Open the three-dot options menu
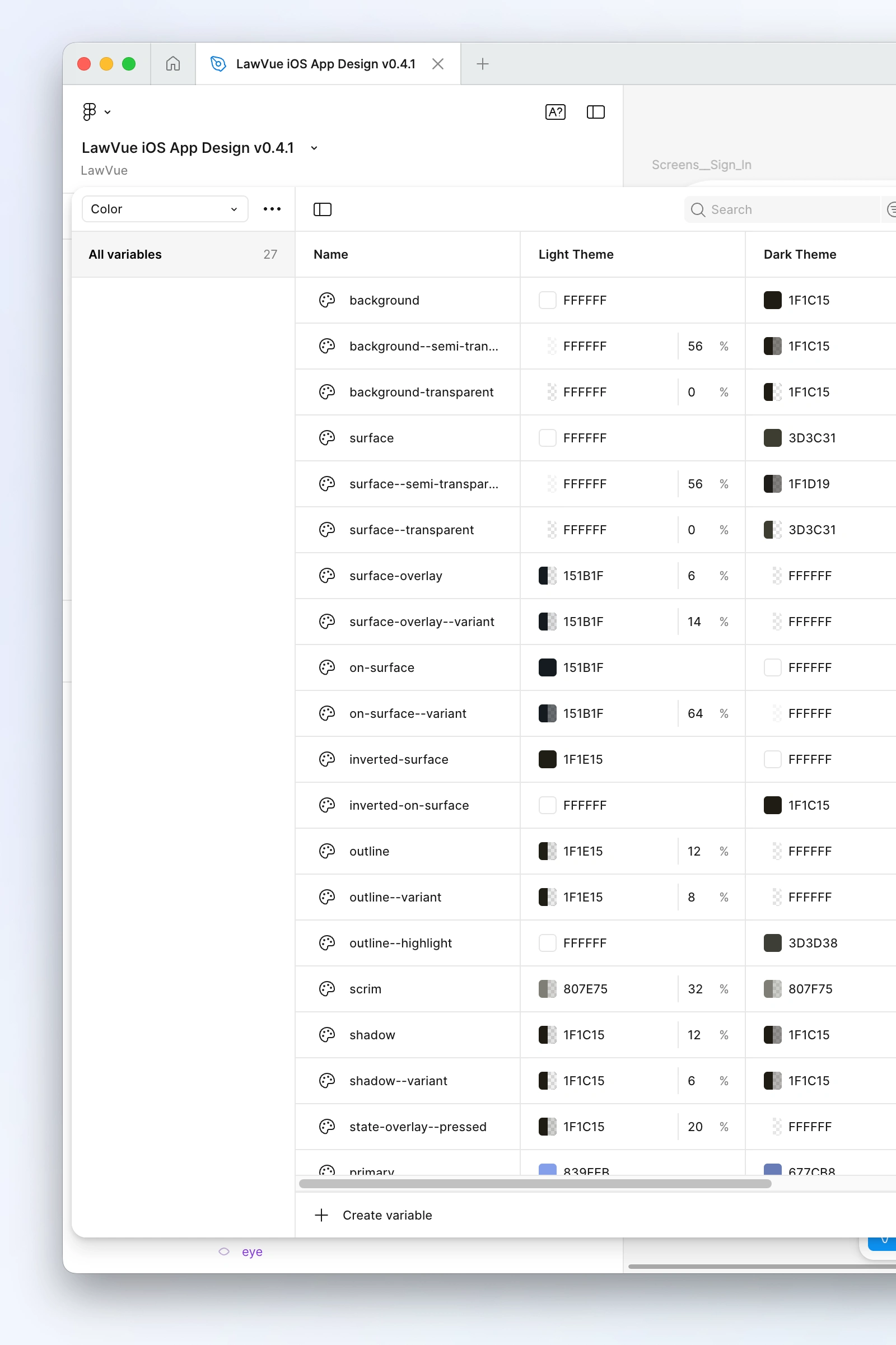 [272, 208]
